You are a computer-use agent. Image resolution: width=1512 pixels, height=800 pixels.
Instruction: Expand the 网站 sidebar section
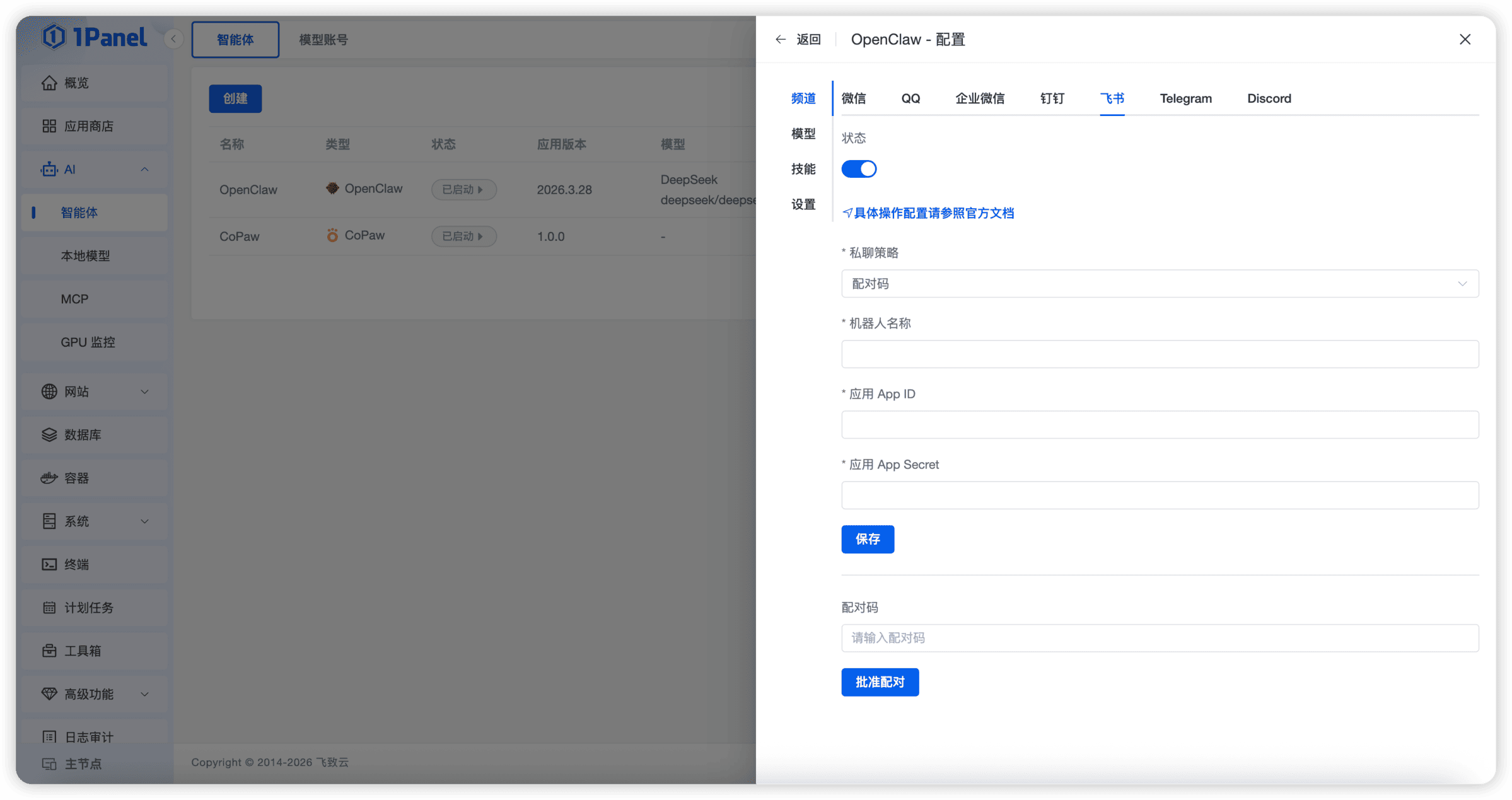point(145,391)
